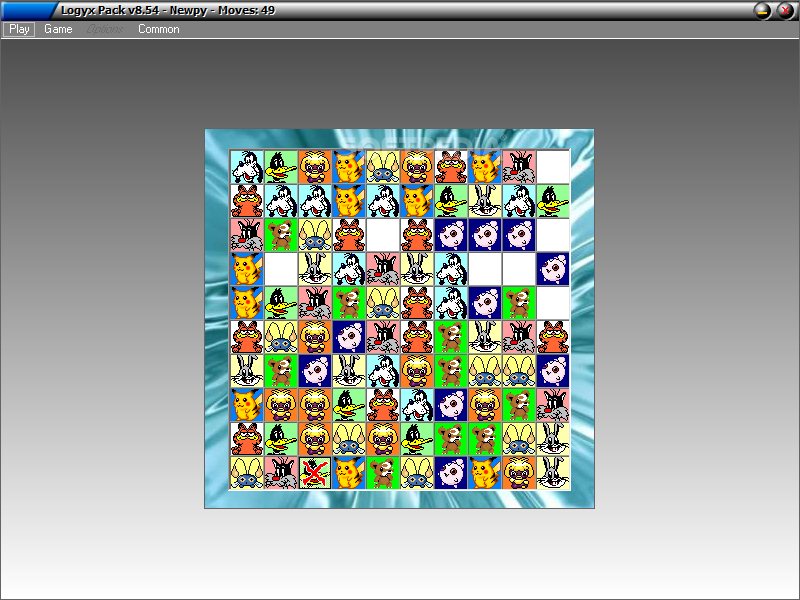Screen dimensions: 800x600
Task: Select the Pikachu tile in the fourth row
Action: 247,269
